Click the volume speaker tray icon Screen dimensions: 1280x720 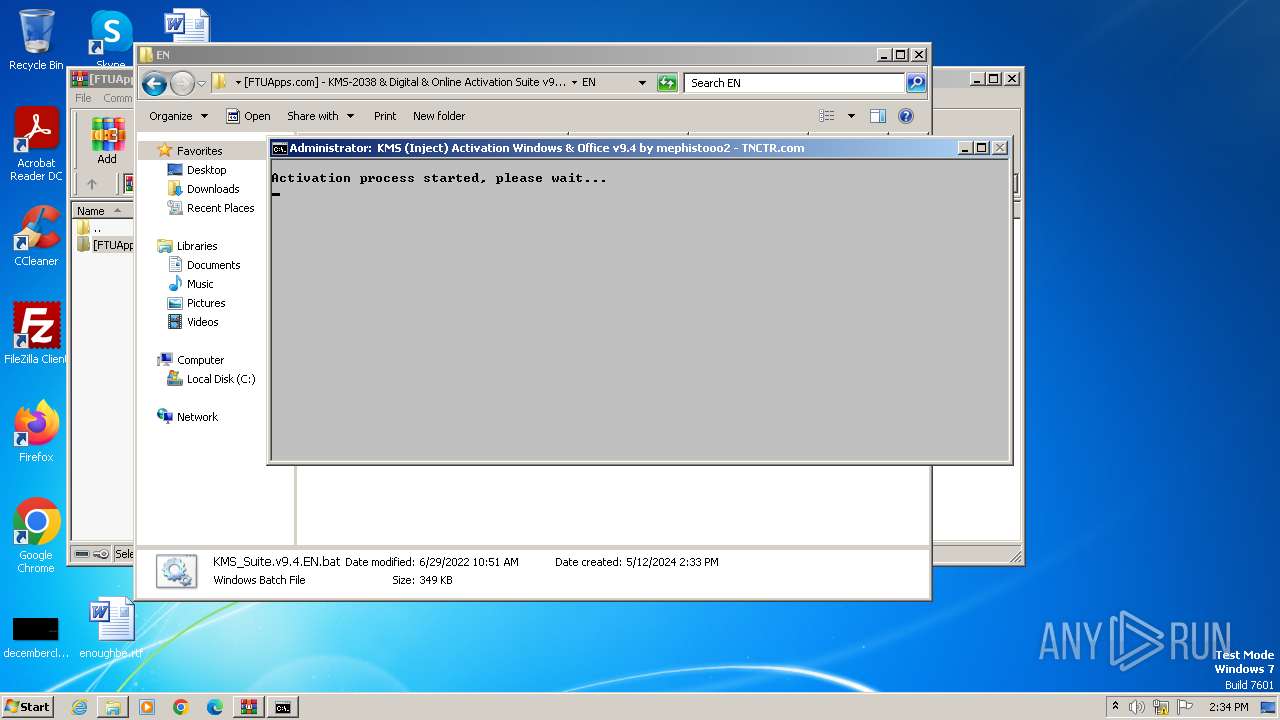tap(1137, 707)
